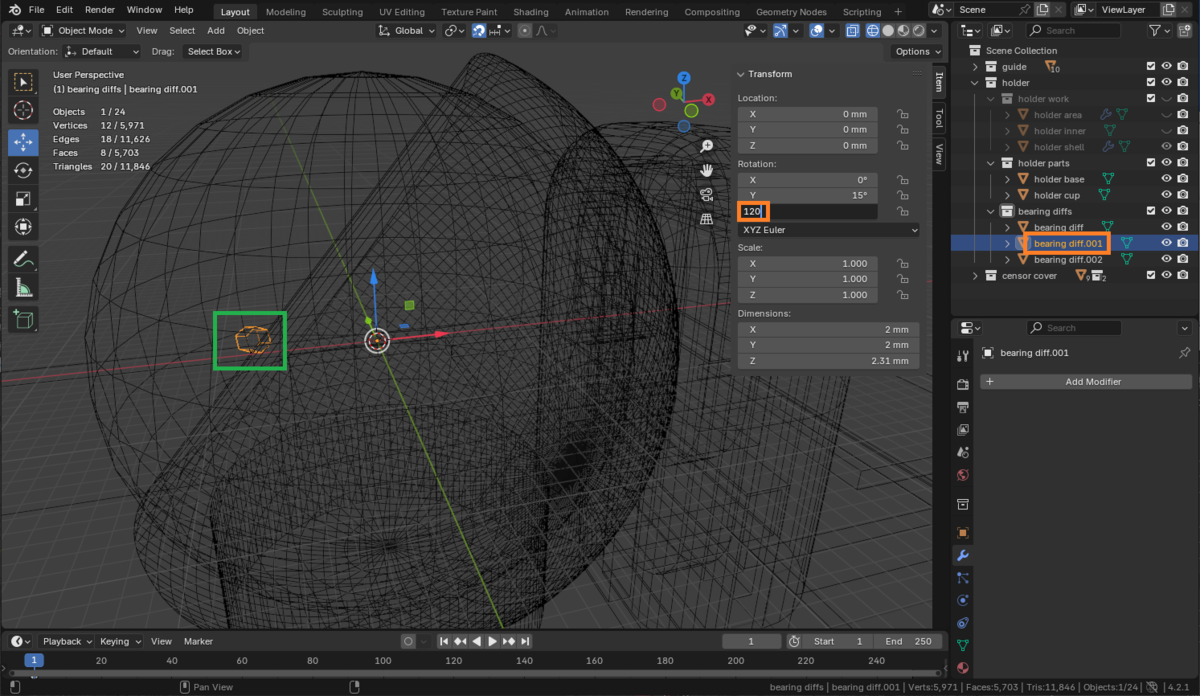The width and height of the screenshot is (1200, 696).
Task: Hide holder base with its eye icon
Action: coord(1166,179)
